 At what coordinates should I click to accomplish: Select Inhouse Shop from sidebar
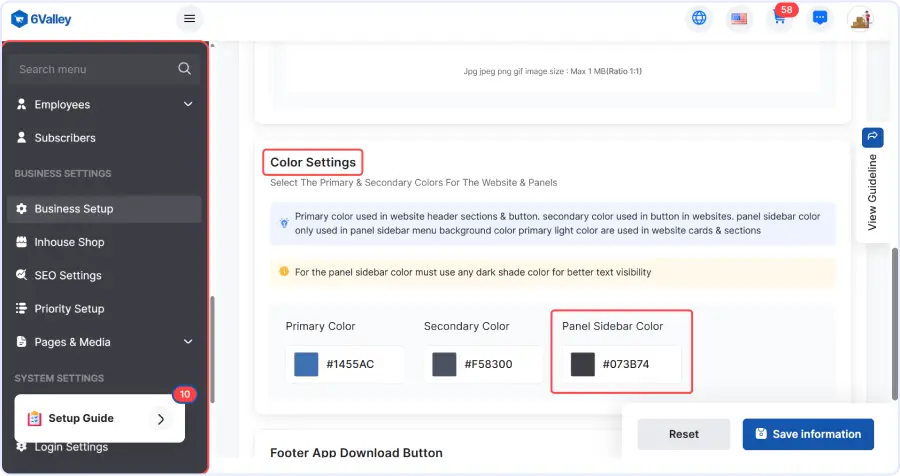(69, 242)
